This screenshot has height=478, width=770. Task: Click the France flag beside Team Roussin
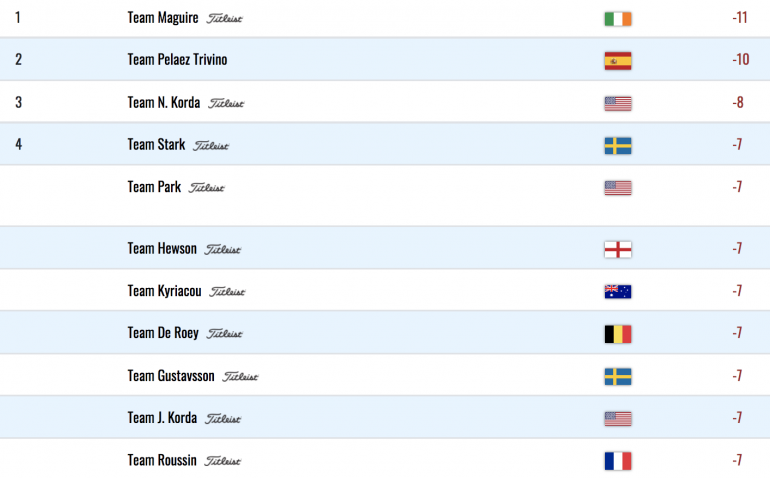[x=618, y=461]
